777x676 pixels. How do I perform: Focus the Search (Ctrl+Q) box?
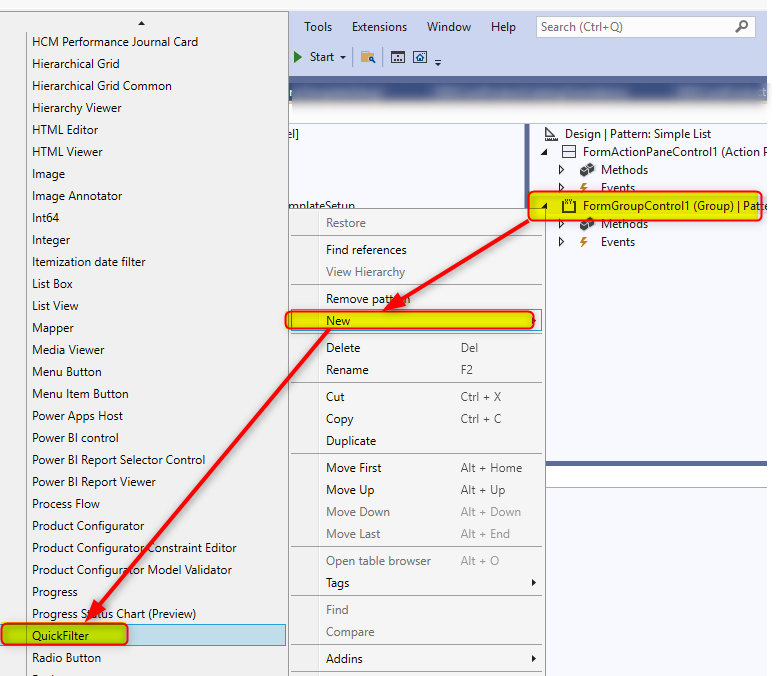[x=645, y=27]
